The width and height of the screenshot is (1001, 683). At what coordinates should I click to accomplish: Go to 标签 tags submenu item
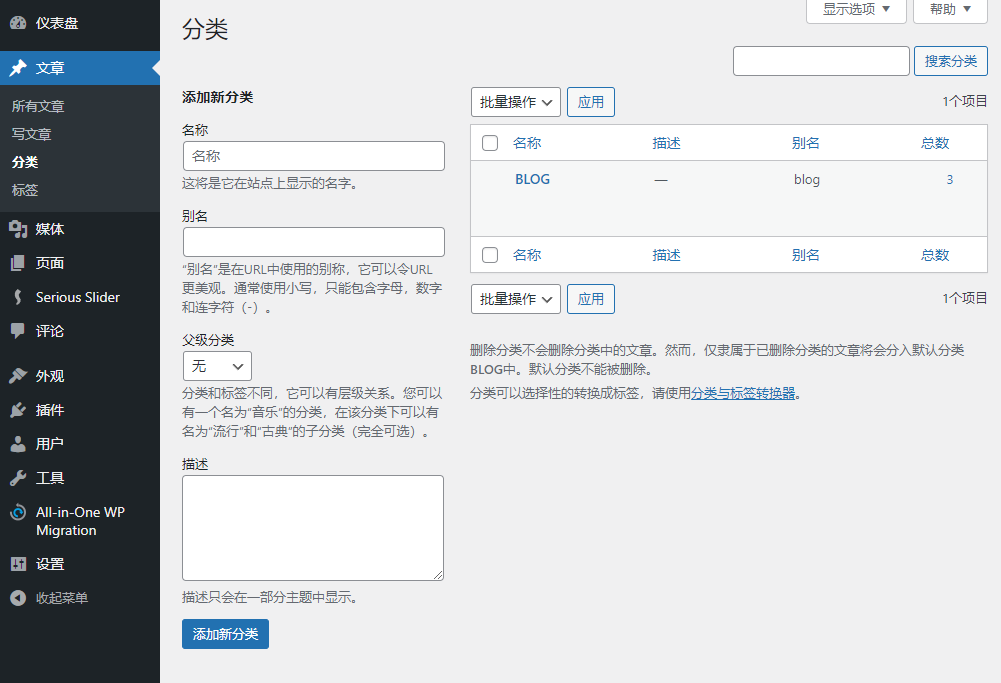(x=25, y=190)
